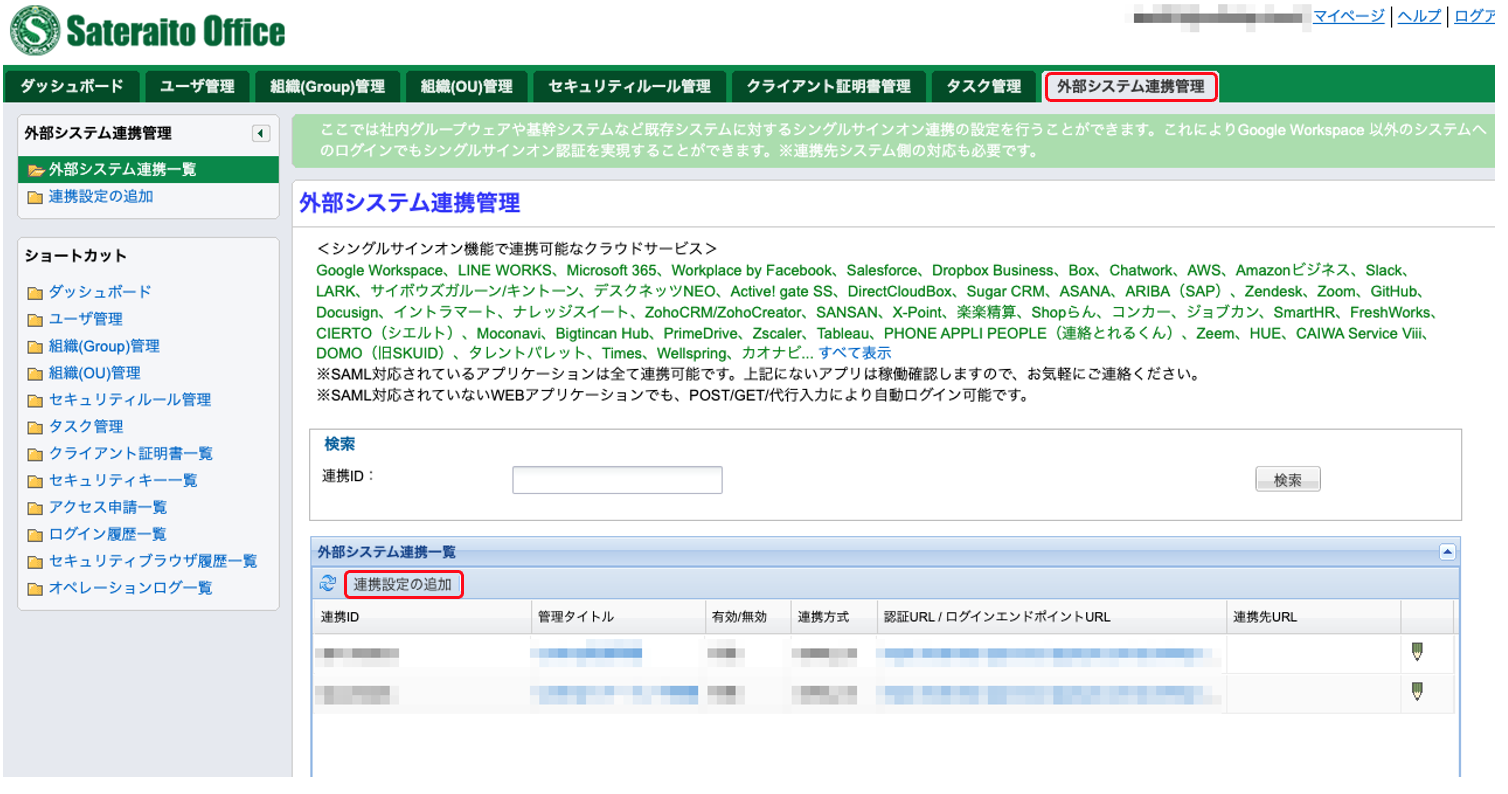This screenshot has width=1508, height=794.
Task: Sort by the 管理タイトル column header
Action: (x=575, y=617)
